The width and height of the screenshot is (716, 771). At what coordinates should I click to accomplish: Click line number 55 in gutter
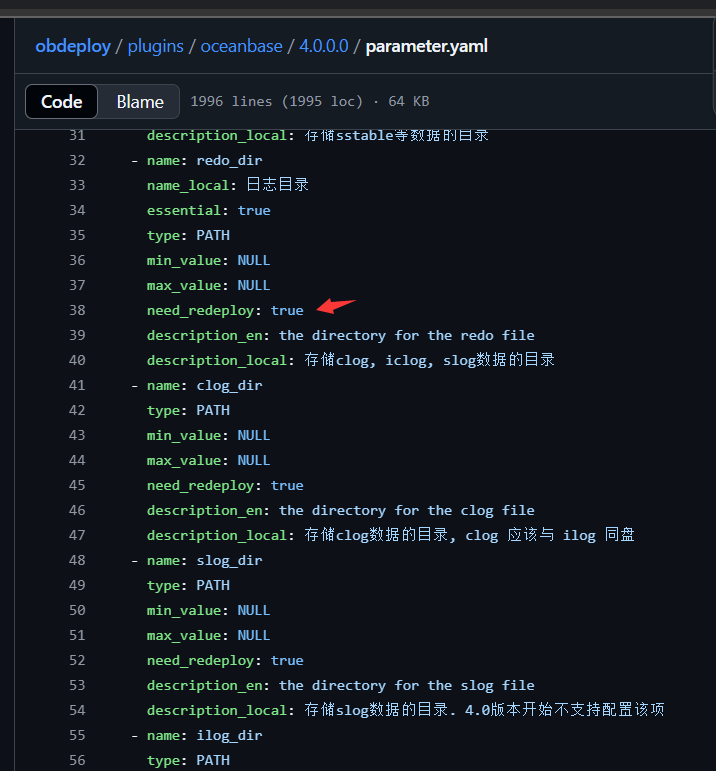[77, 735]
